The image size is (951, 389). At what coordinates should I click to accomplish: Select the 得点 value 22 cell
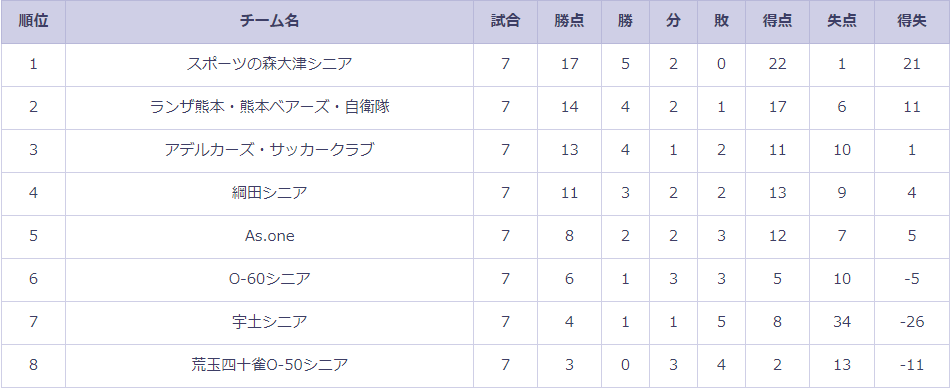777,64
